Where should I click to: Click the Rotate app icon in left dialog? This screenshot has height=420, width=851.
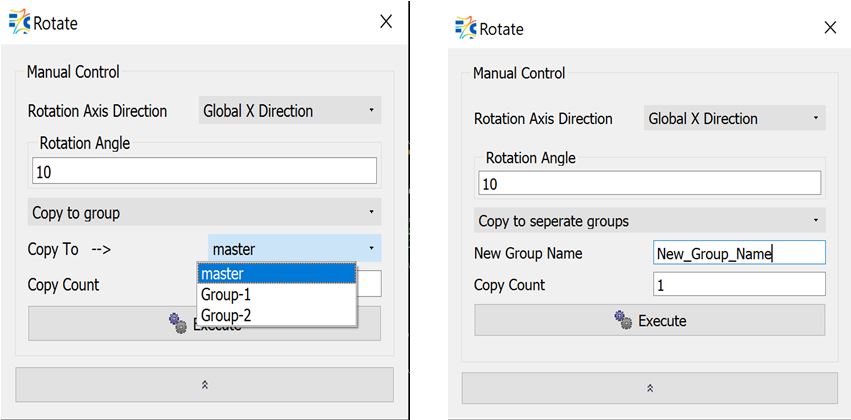[x=19, y=22]
